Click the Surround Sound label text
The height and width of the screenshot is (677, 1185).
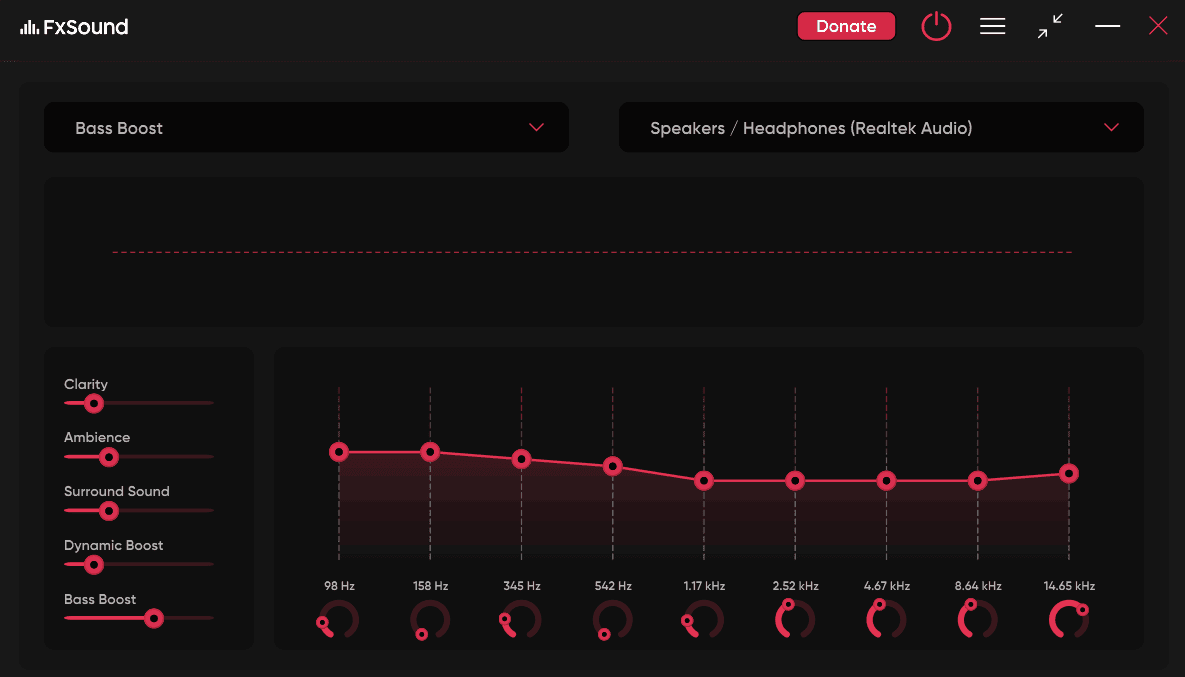(116, 491)
